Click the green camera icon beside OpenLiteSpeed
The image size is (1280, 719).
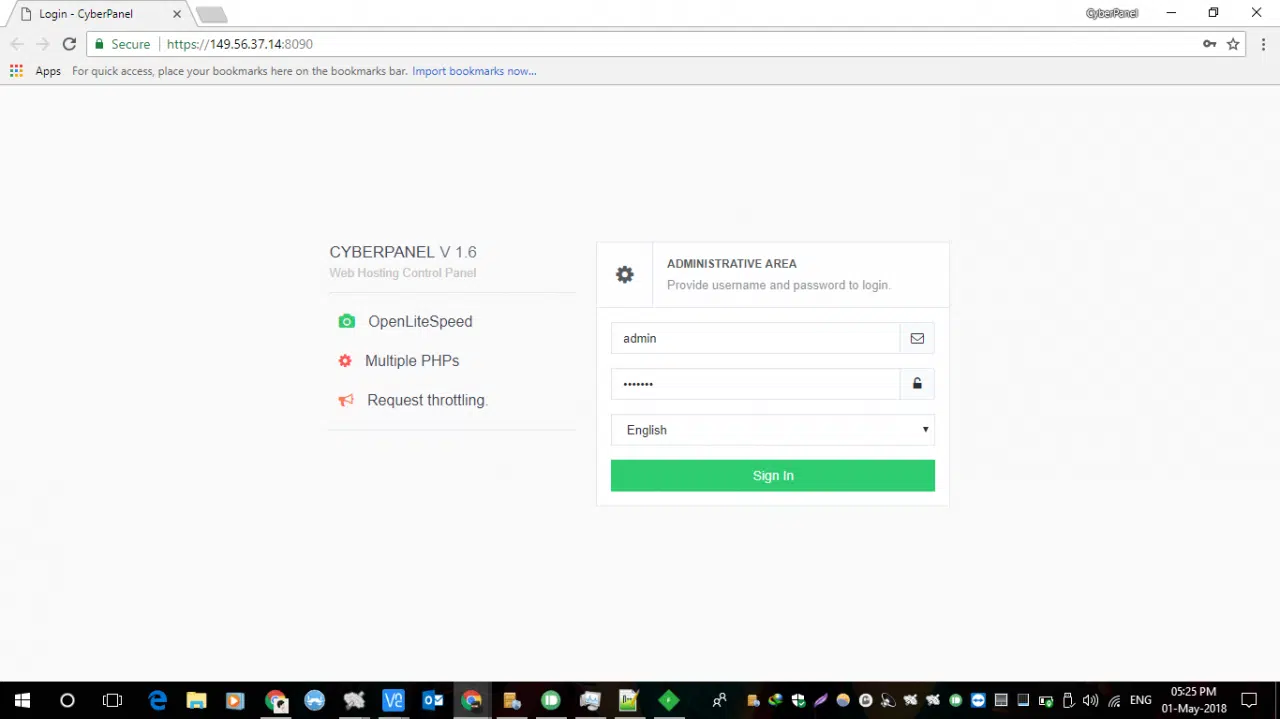click(346, 321)
